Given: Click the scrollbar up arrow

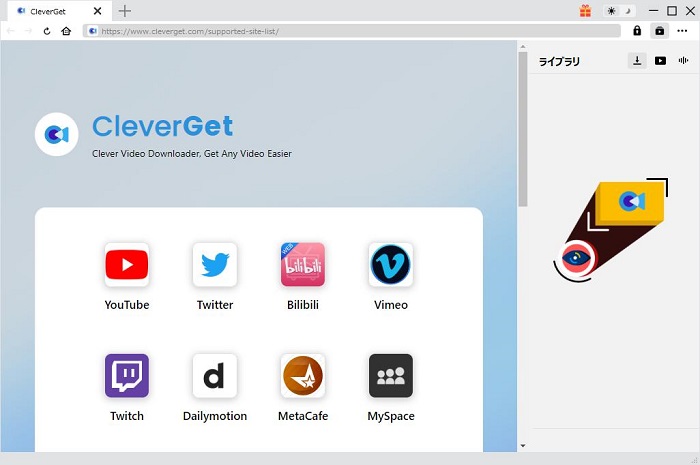Looking at the screenshot, I should tap(523, 46).
